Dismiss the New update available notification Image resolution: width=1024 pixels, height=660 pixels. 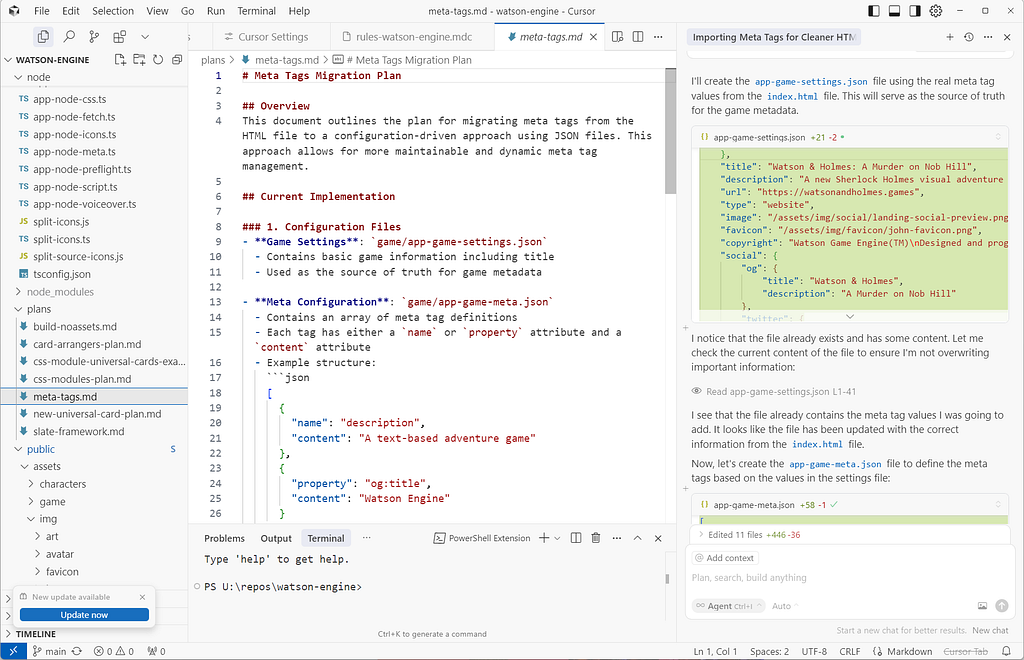click(142, 597)
